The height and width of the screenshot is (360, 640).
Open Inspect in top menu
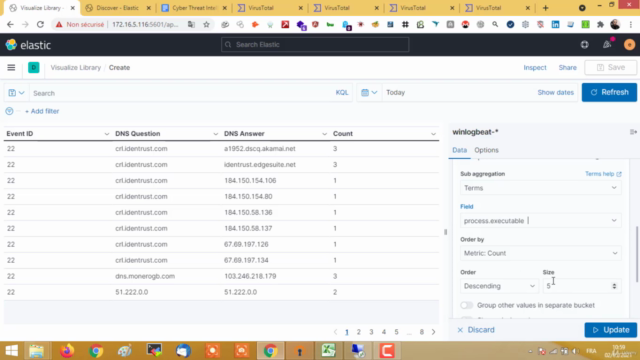pos(535,68)
